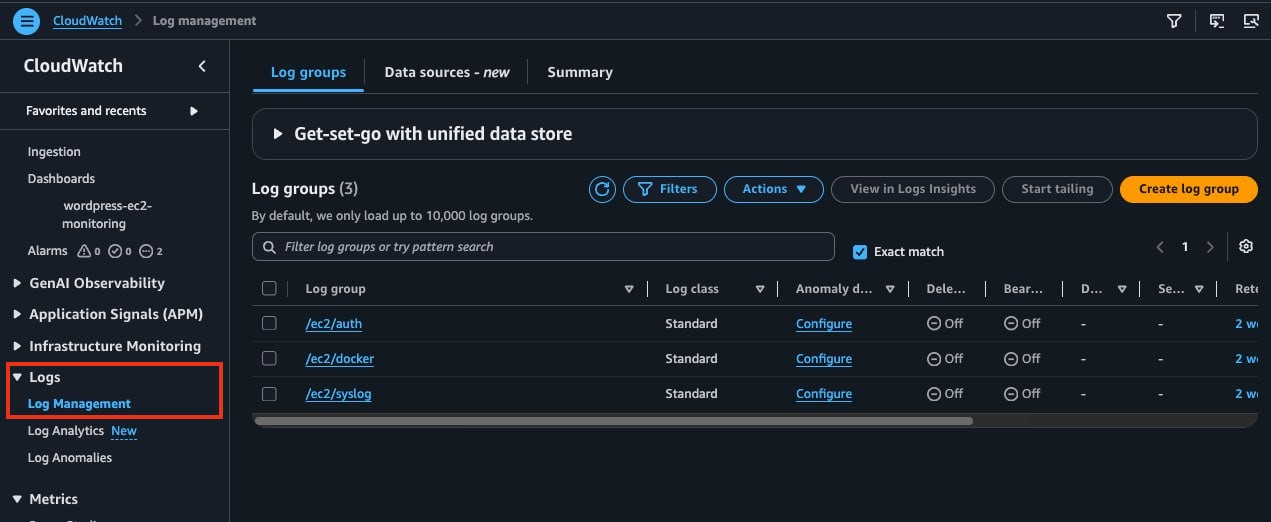Go to previous page arrow
Viewport: 1271px width, 522px height.
(1160, 247)
